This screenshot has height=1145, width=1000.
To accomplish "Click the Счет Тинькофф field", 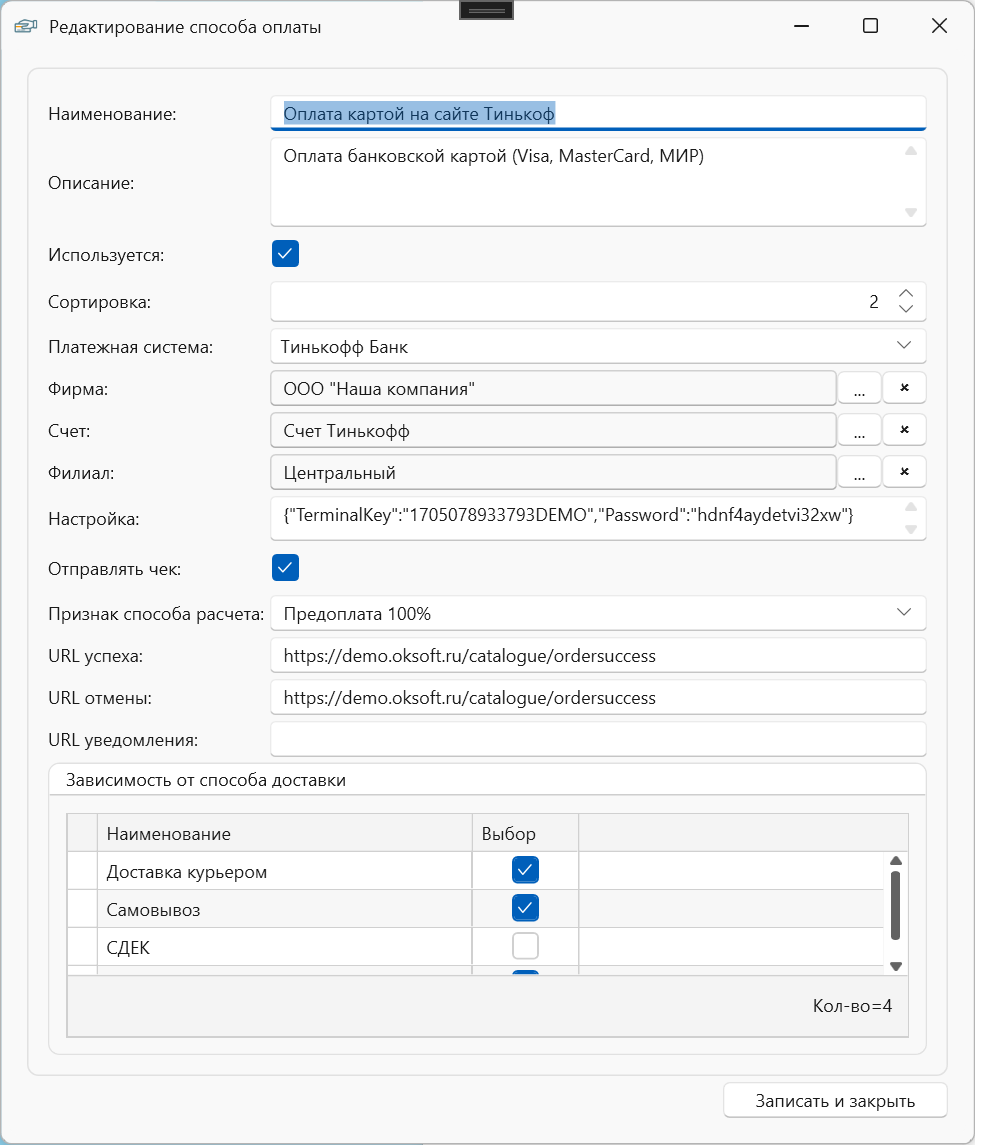I will tap(553, 430).
